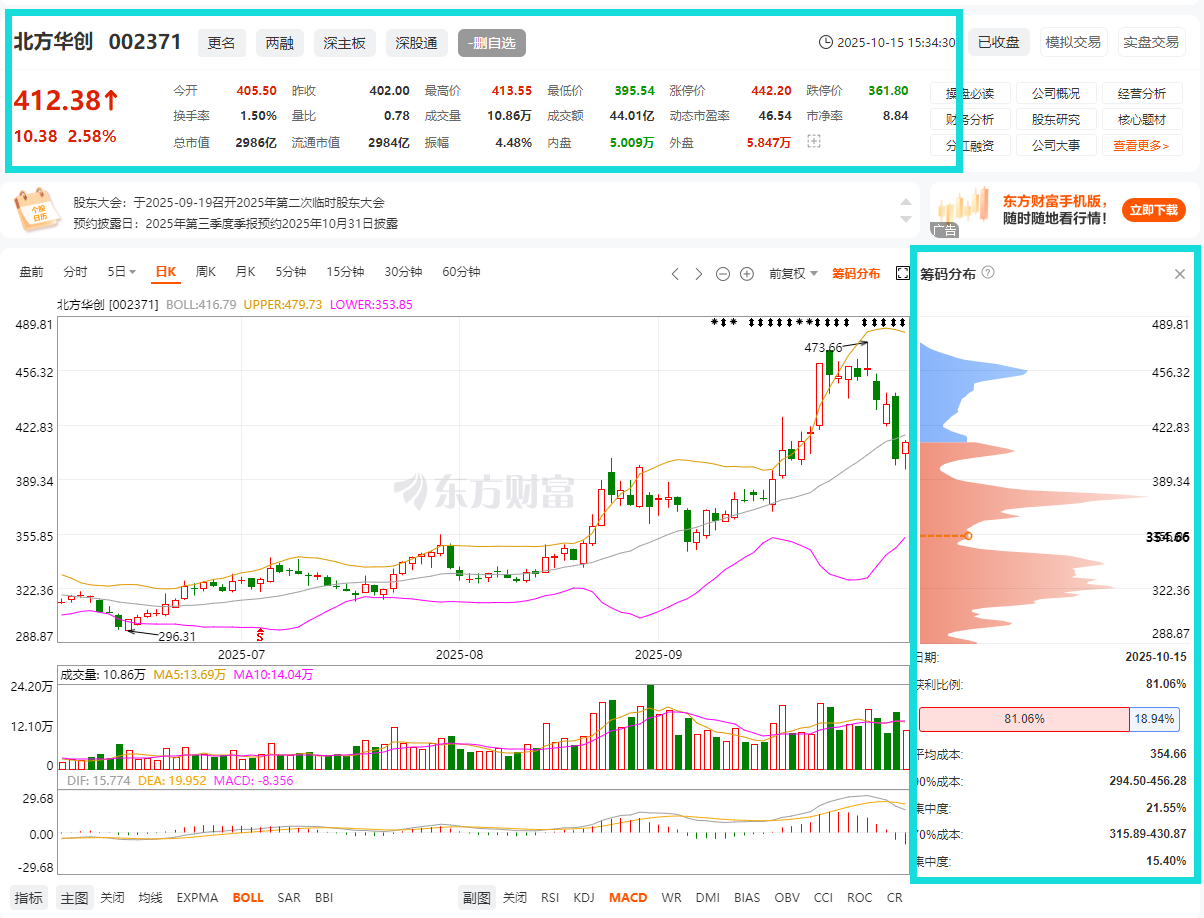The height and width of the screenshot is (918, 1204).
Task: Enter fullscreen chart mode
Action: tap(902, 273)
